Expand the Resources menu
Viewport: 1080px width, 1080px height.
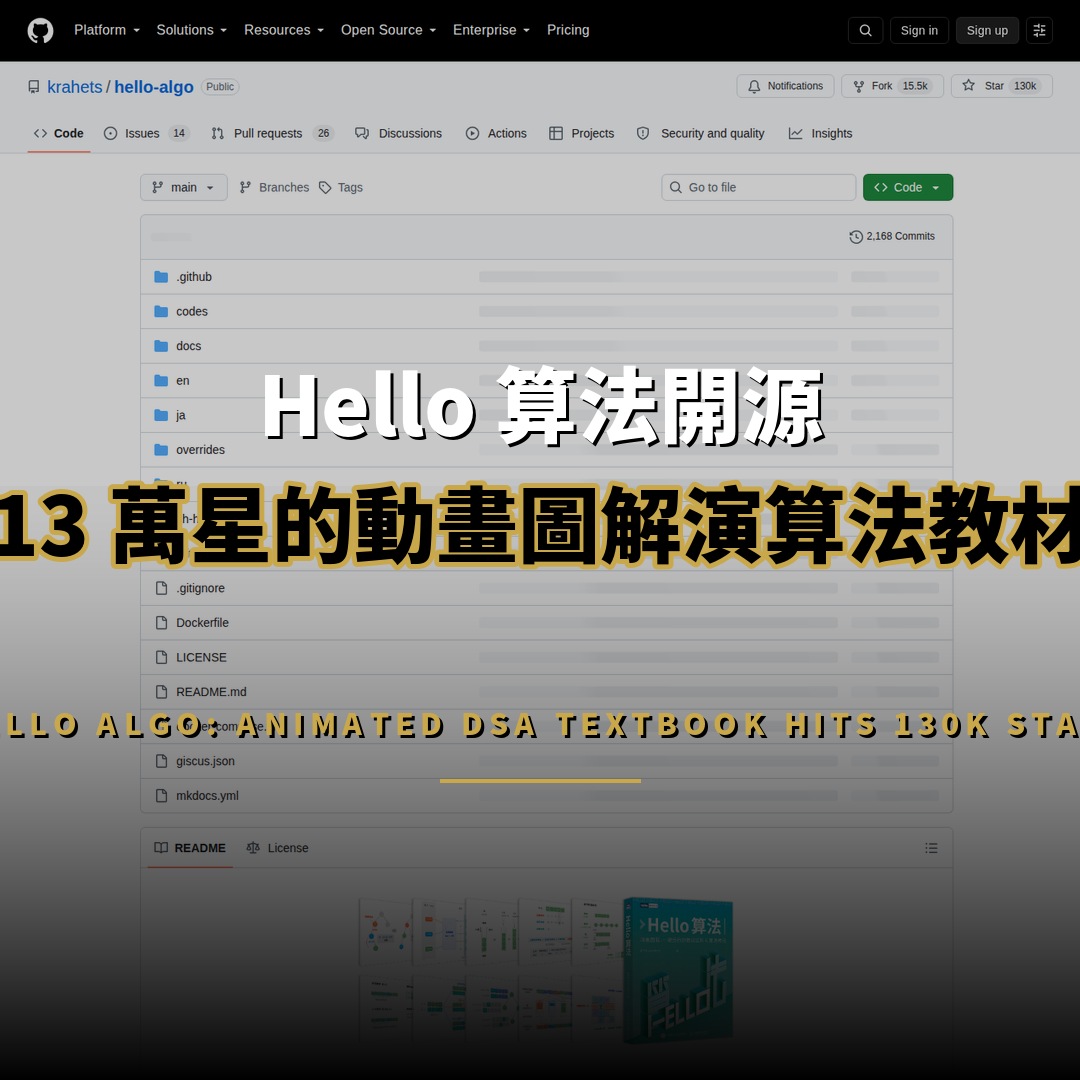284,30
